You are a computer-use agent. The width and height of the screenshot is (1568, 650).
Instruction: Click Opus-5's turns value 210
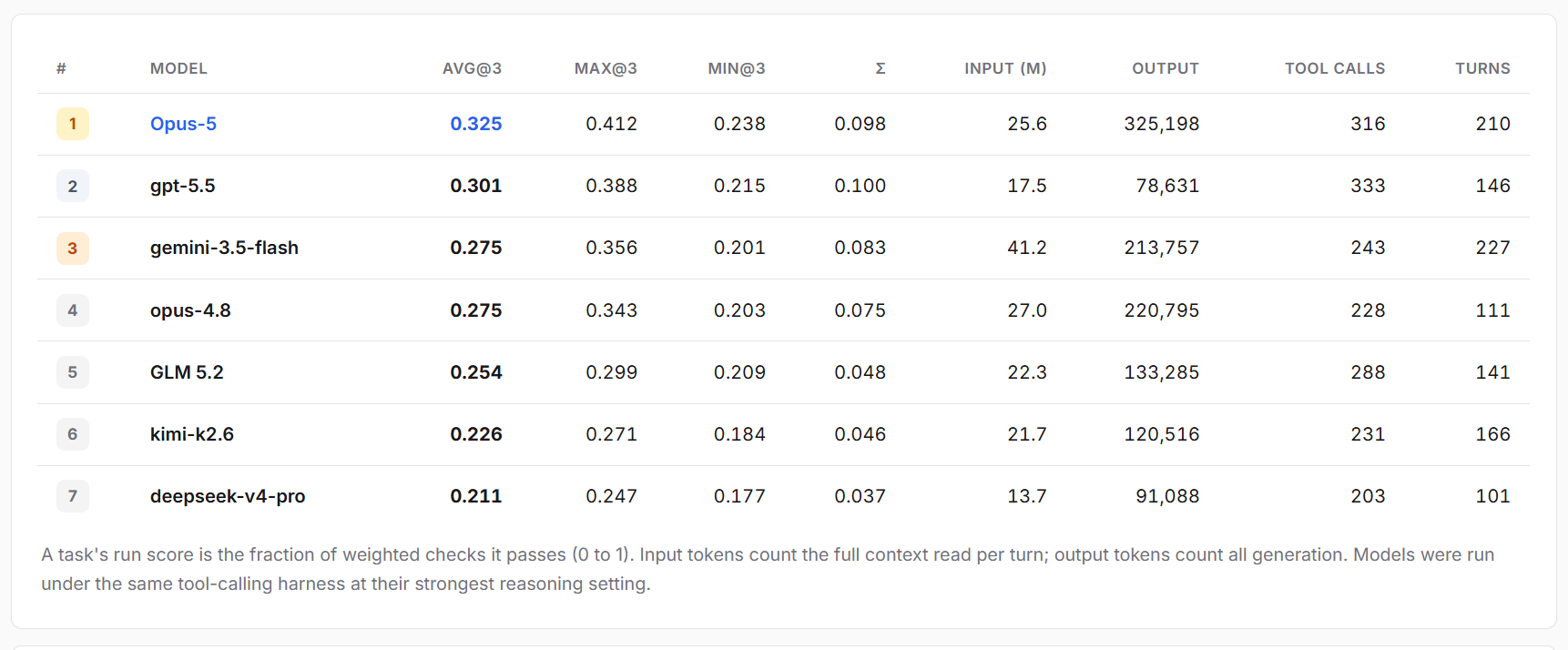(x=1493, y=124)
